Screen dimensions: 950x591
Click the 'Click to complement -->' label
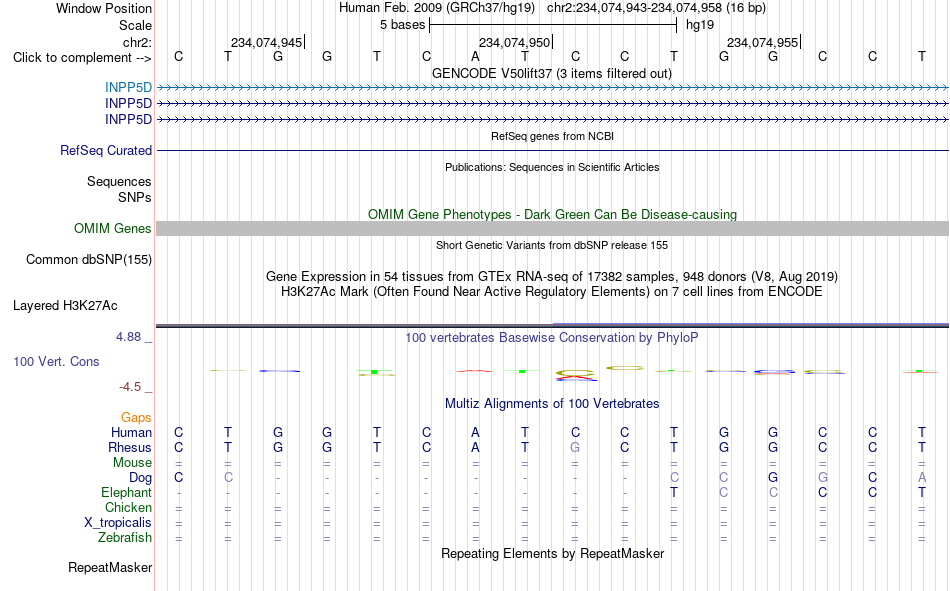[x=82, y=58]
